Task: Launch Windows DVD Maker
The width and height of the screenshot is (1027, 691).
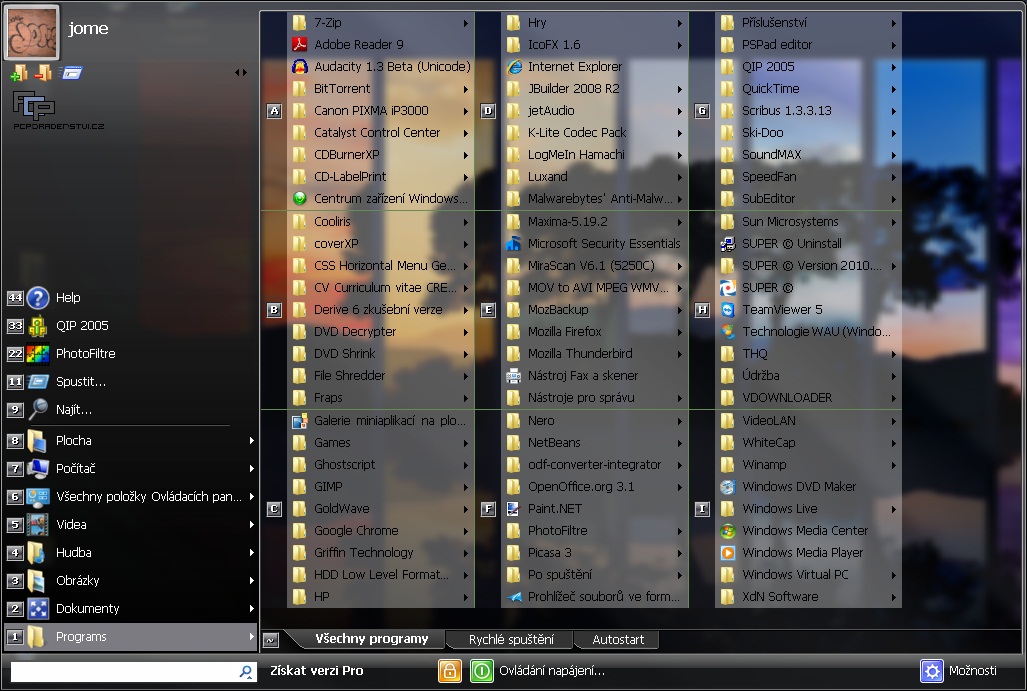Action: coord(808,487)
